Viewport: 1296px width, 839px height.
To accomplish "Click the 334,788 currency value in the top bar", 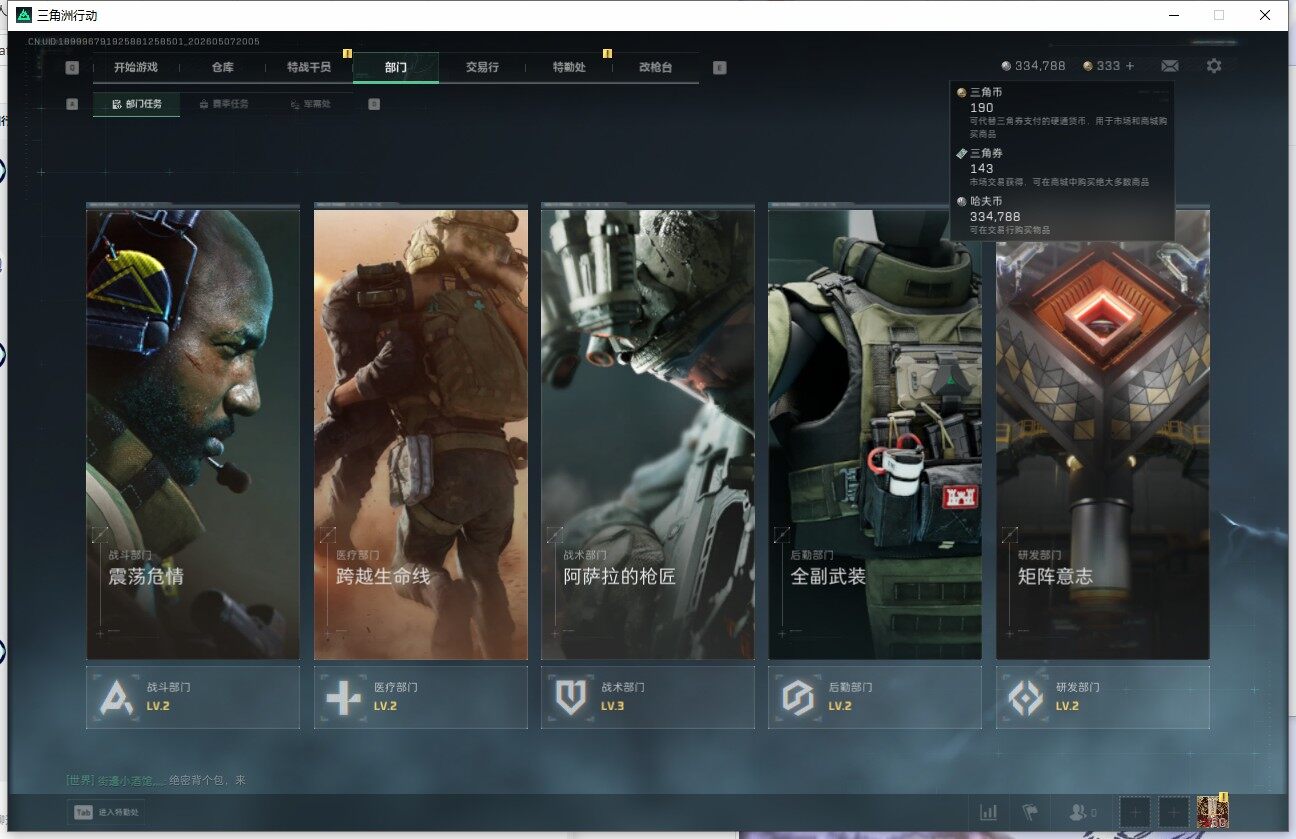I will 1040,66.
